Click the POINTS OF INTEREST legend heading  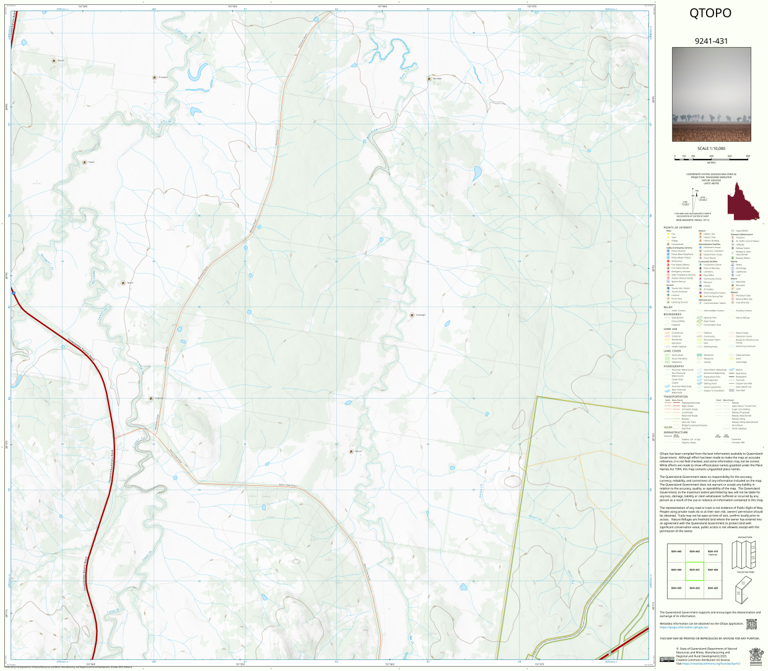coord(678,228)
